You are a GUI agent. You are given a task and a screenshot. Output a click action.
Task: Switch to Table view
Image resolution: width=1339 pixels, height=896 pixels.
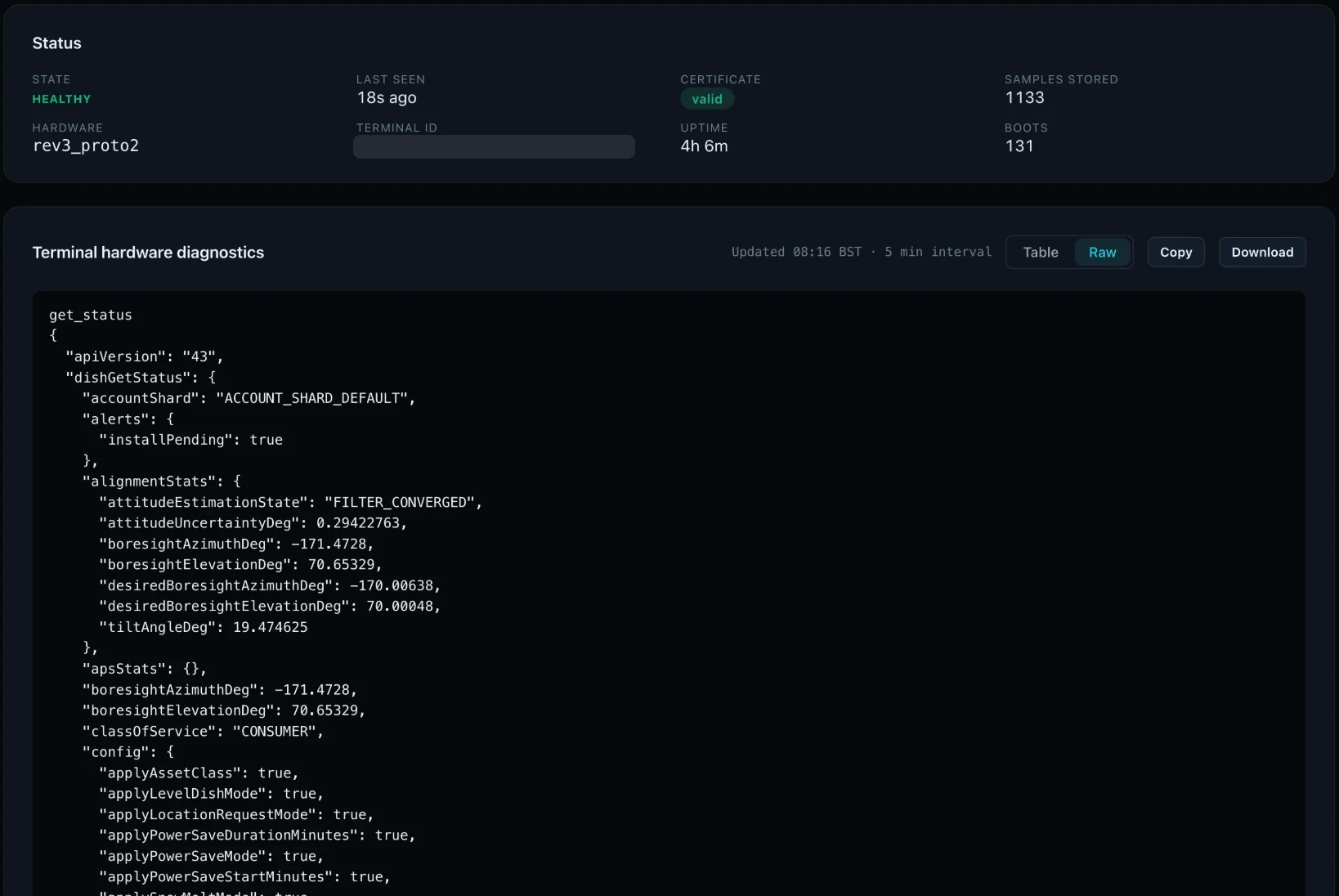point(1041,253)
